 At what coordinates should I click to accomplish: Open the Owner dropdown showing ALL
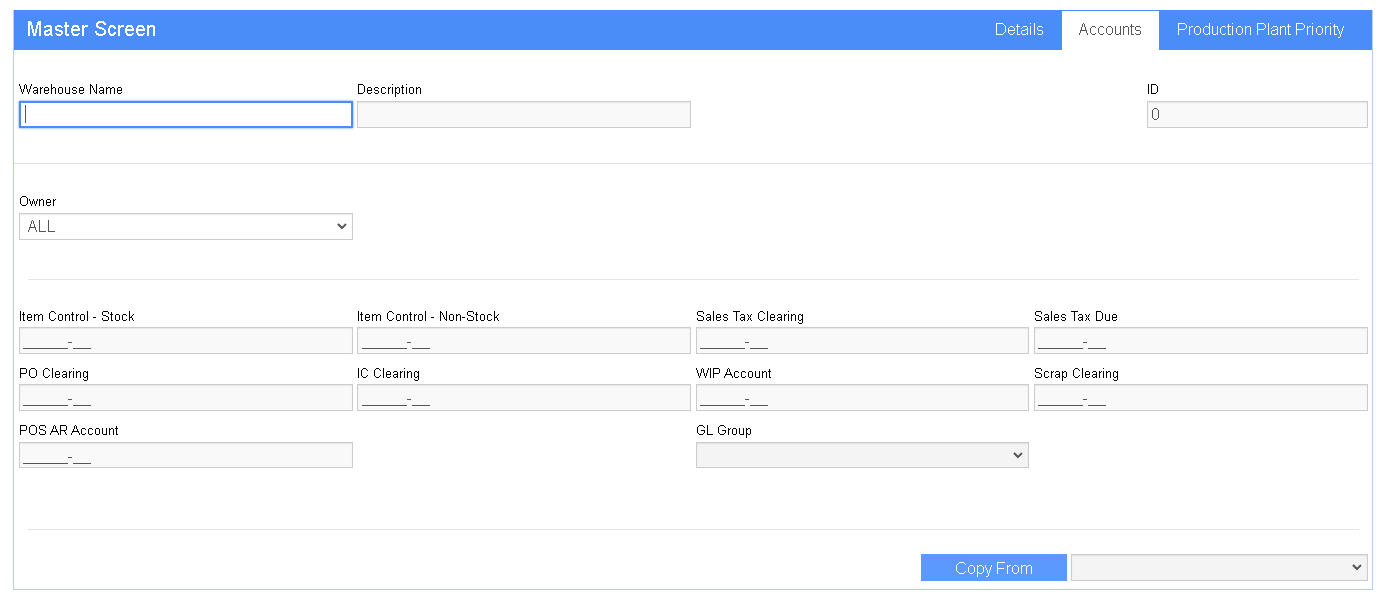click(186, 227)
